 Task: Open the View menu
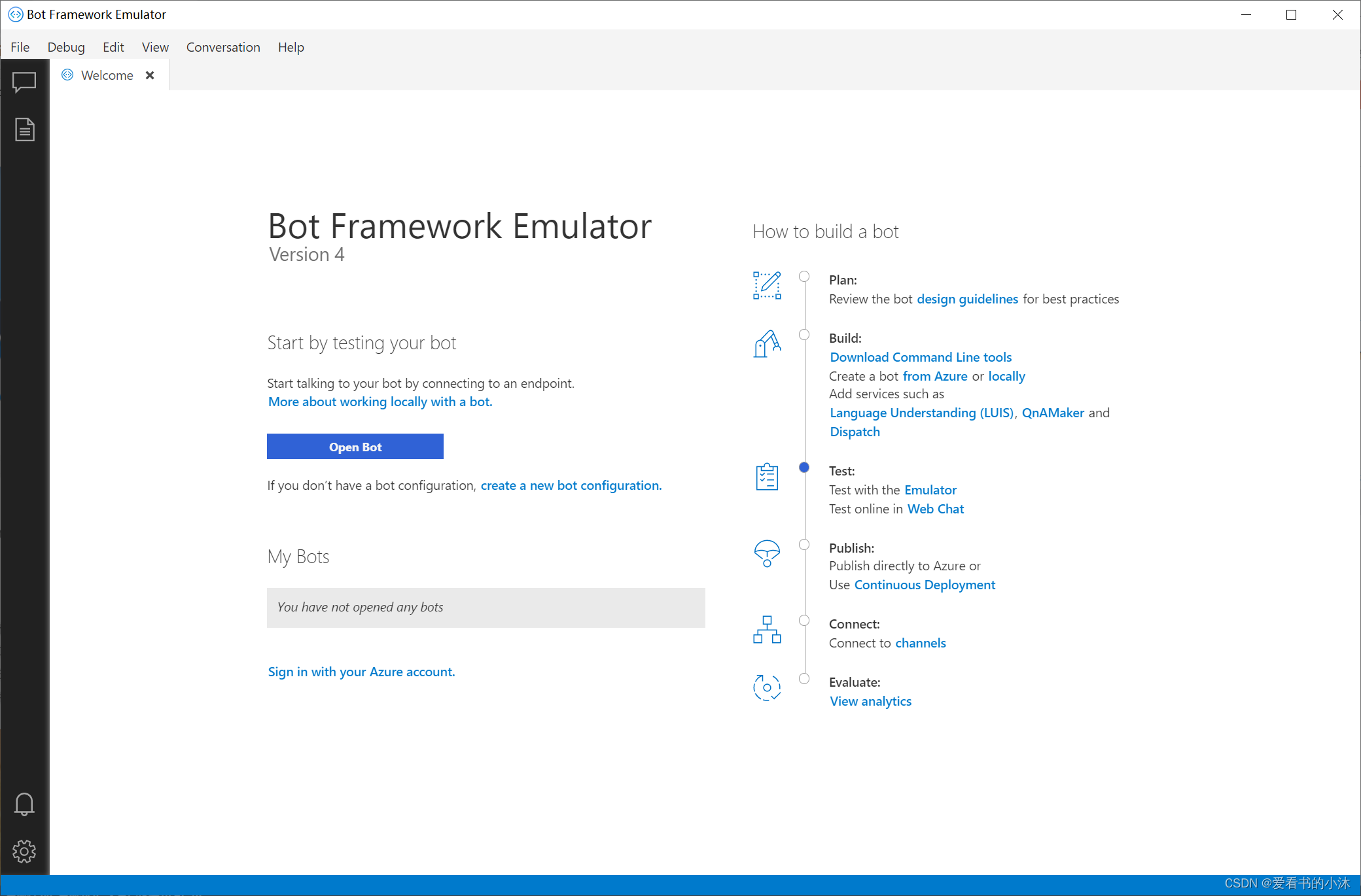tap(155, 47)
